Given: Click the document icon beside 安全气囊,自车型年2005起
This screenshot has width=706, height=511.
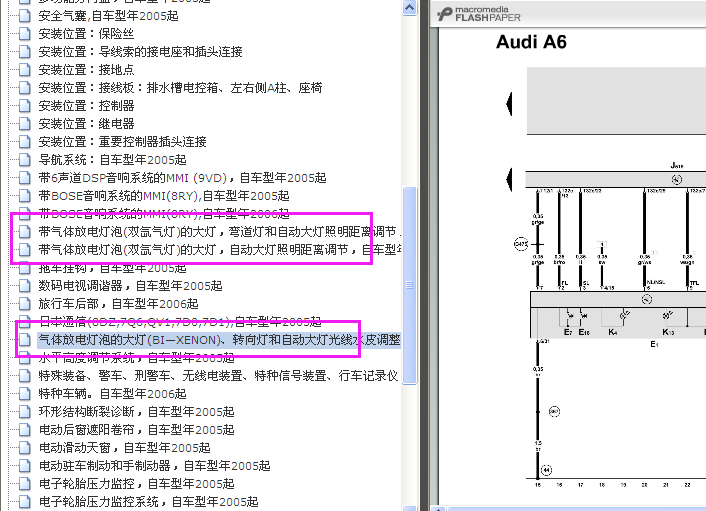Looking at the screenshot, I should (25, 16).
